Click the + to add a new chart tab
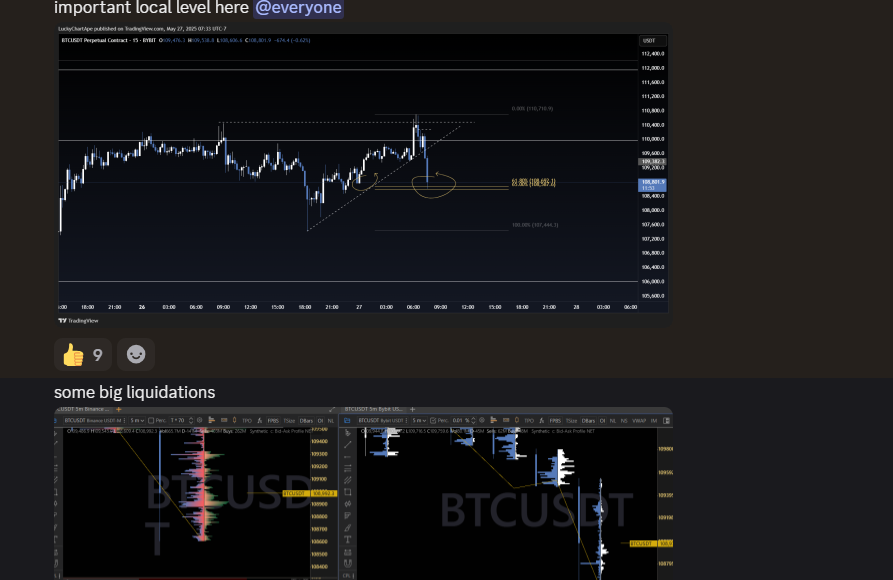This screenshot has width=893, height=580. point(118,409)
